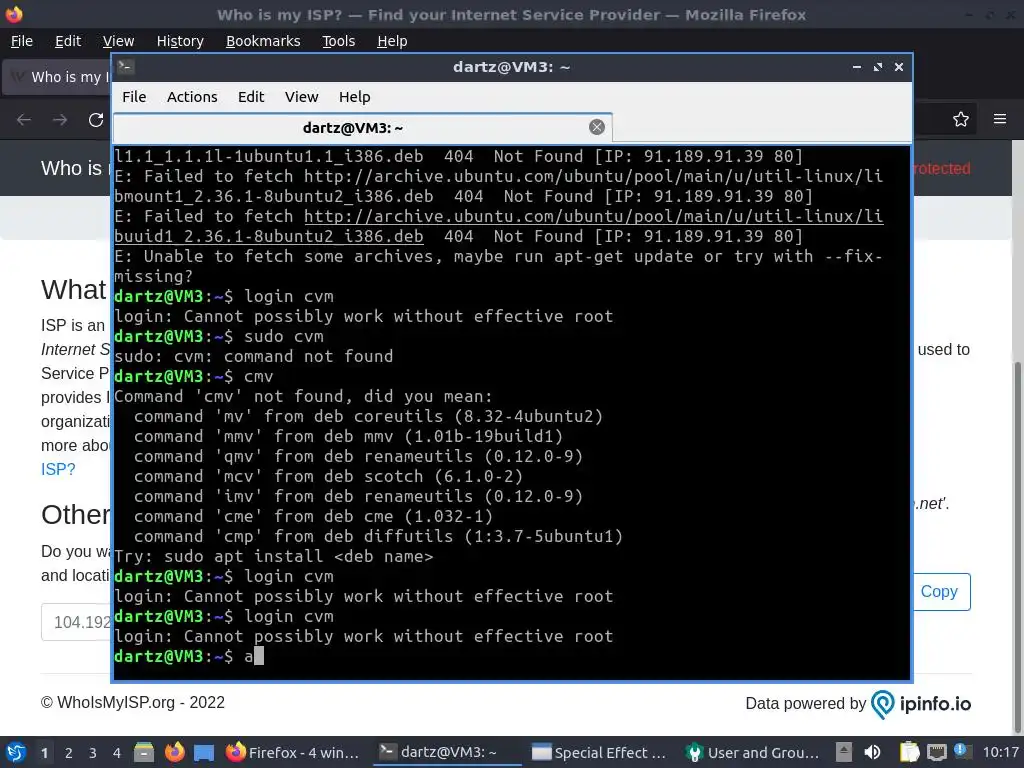Open Firefox History menu
Viewport: 1024px width, 768px height.
(x=180, y=41)
